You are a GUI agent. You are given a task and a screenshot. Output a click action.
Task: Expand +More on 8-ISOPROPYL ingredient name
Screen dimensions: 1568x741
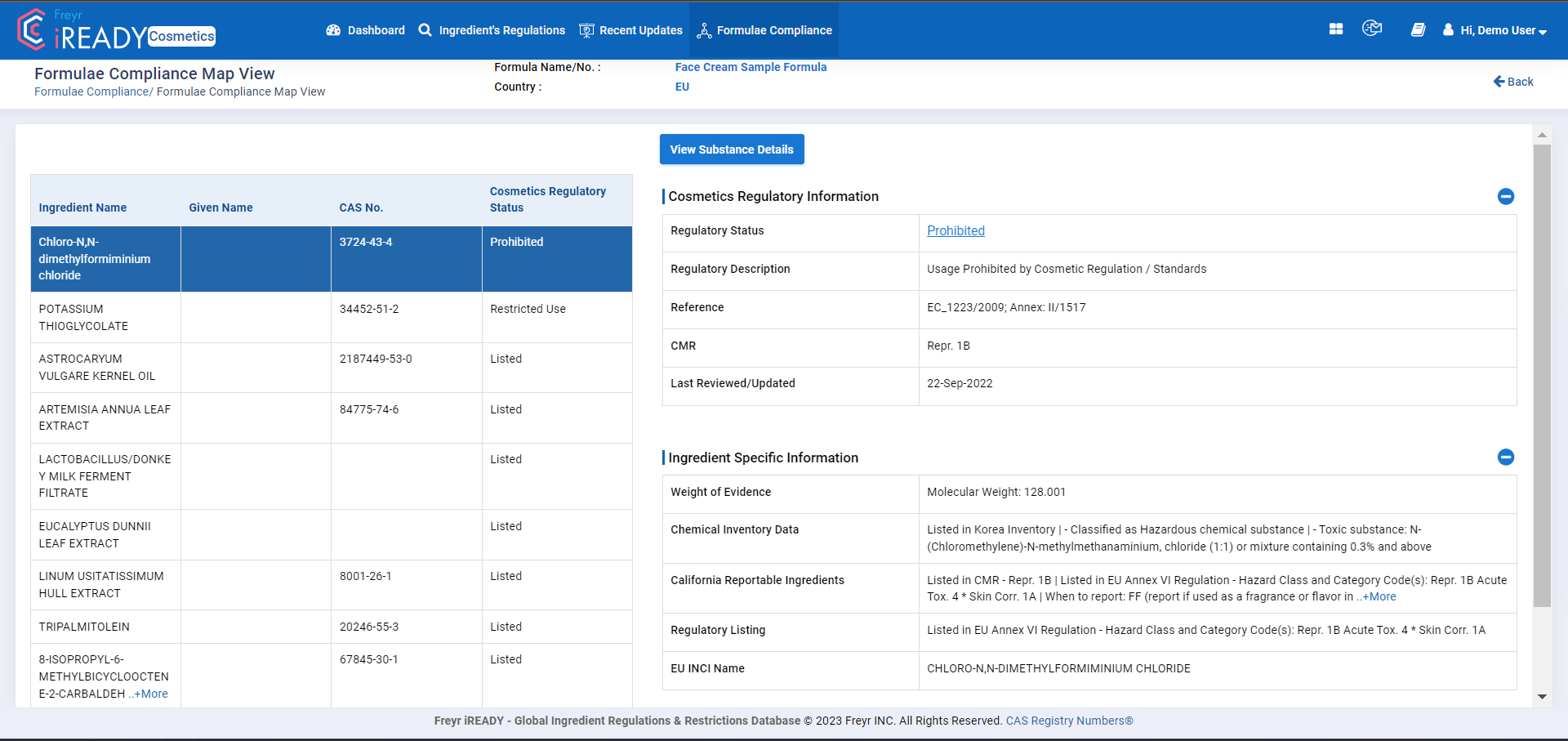(x=150, y=694)
